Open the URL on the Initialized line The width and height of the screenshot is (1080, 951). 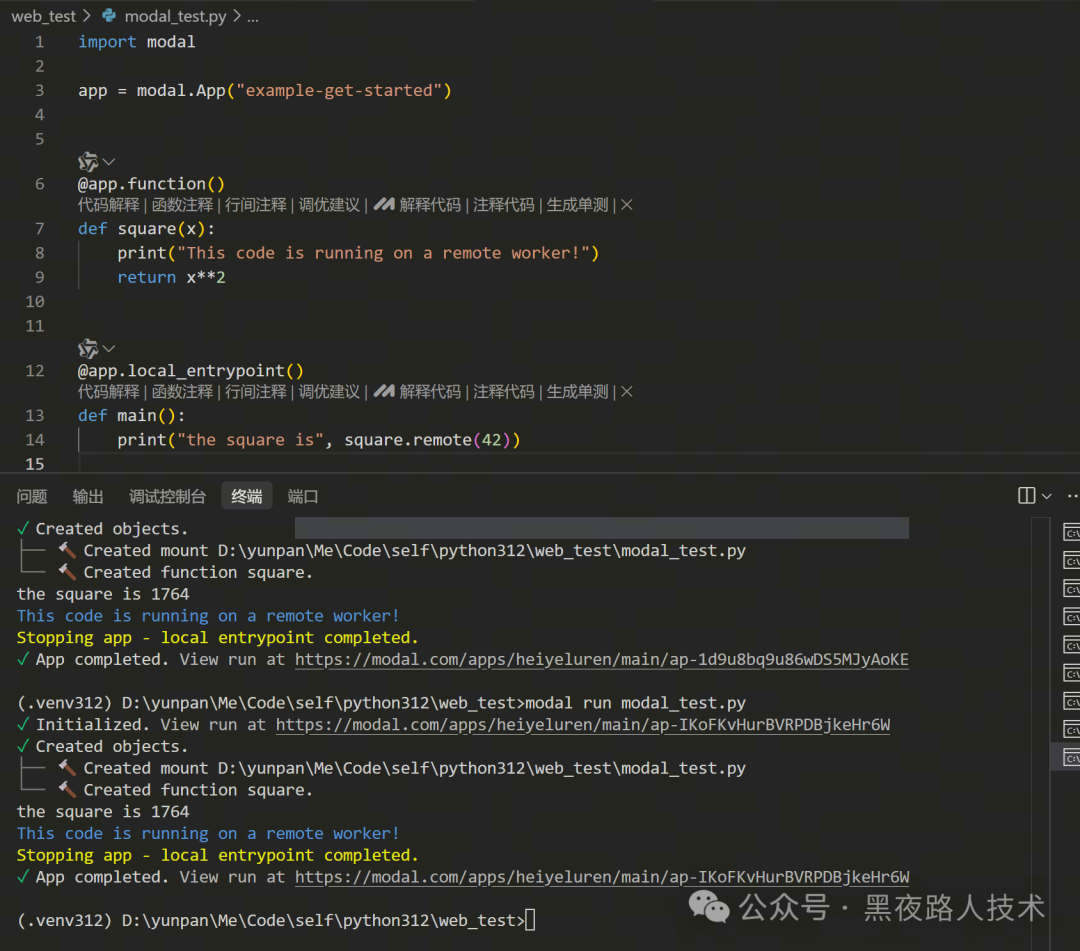[583, 725]
